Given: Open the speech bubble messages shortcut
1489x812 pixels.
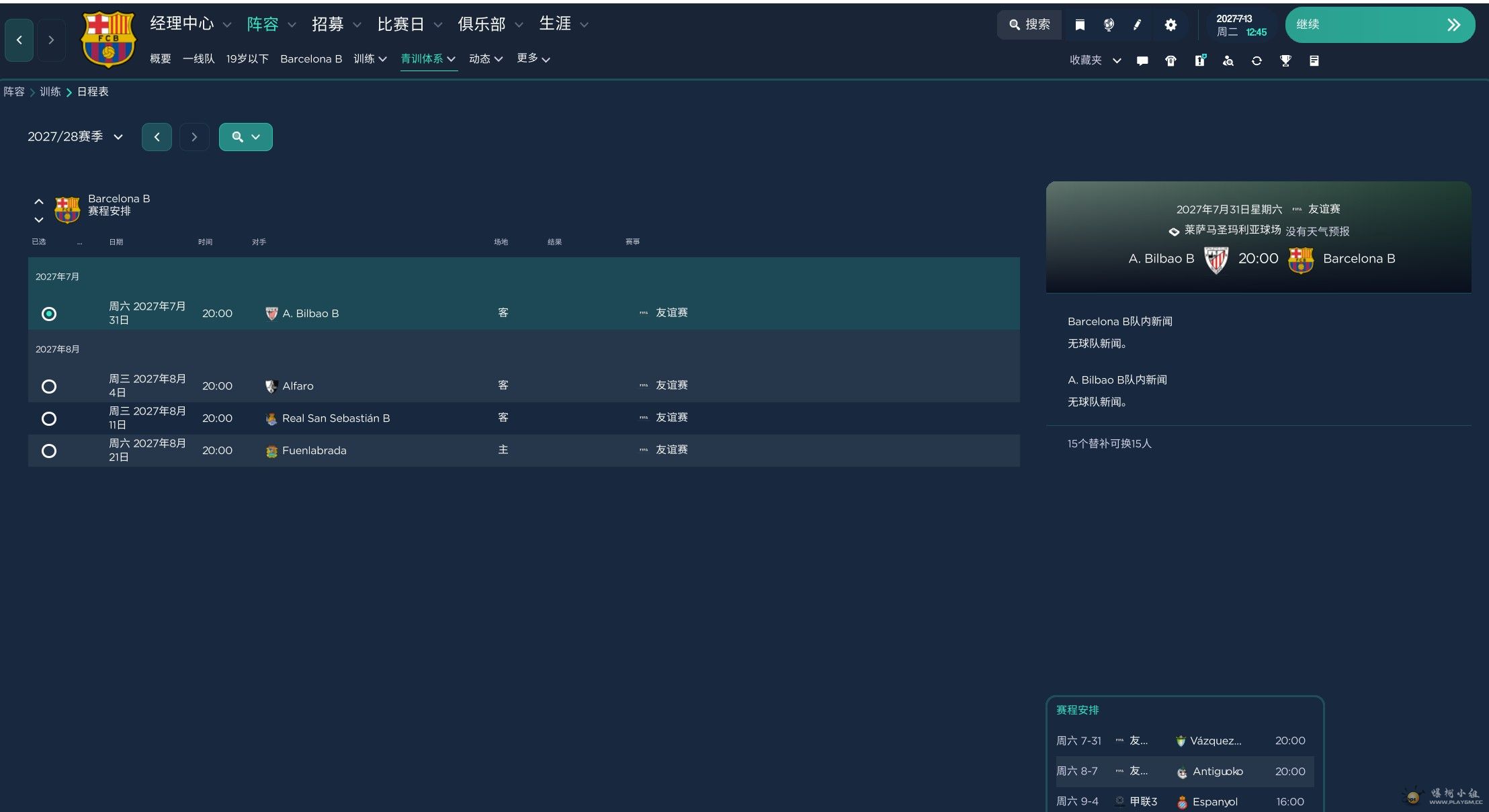Looking at the screenshot, I should pos(1142,61).
